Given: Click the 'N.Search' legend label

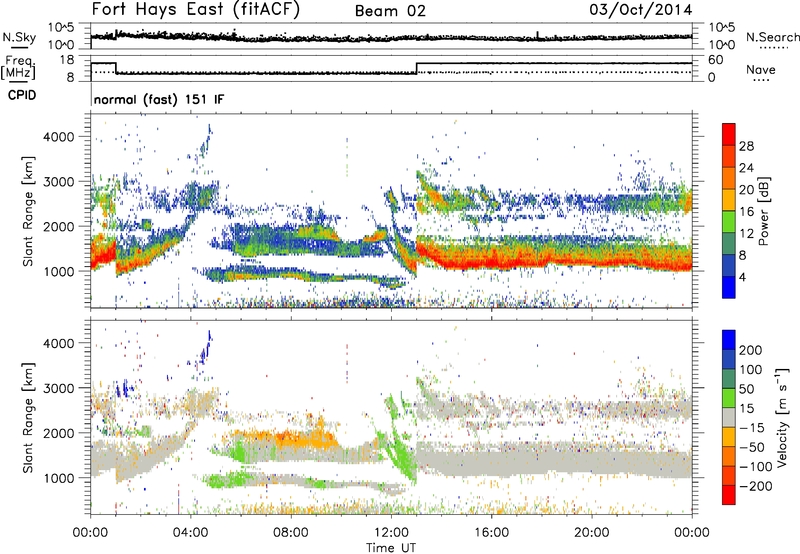Looking at the screenshot, I should [x=772, y=37].
